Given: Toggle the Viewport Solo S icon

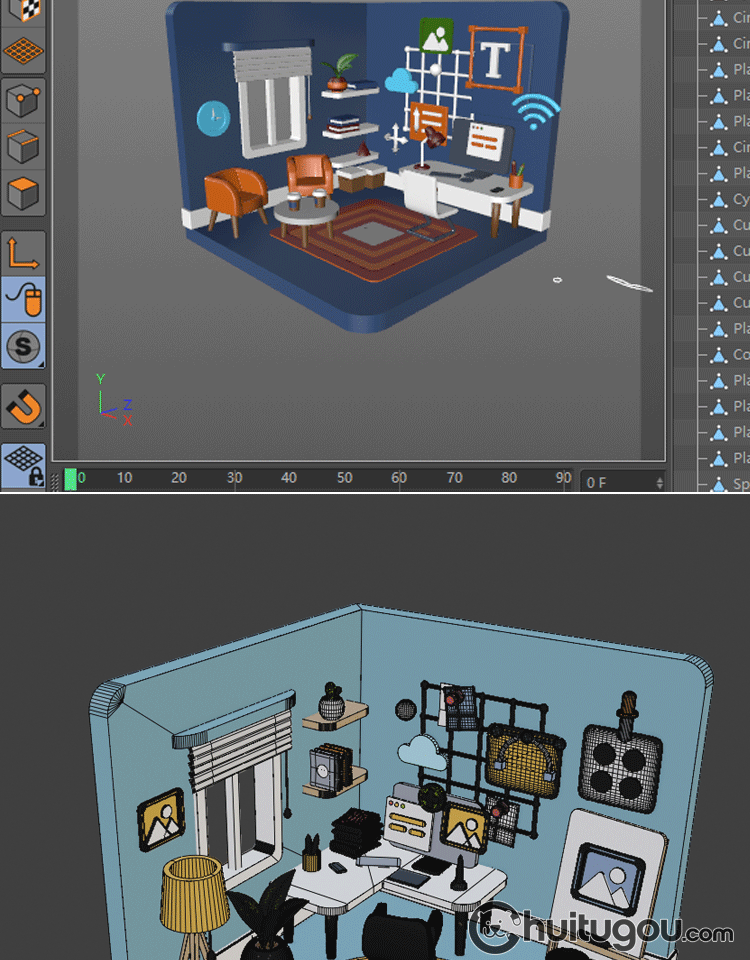Looking at the screenshot, I should pos(23,346).
